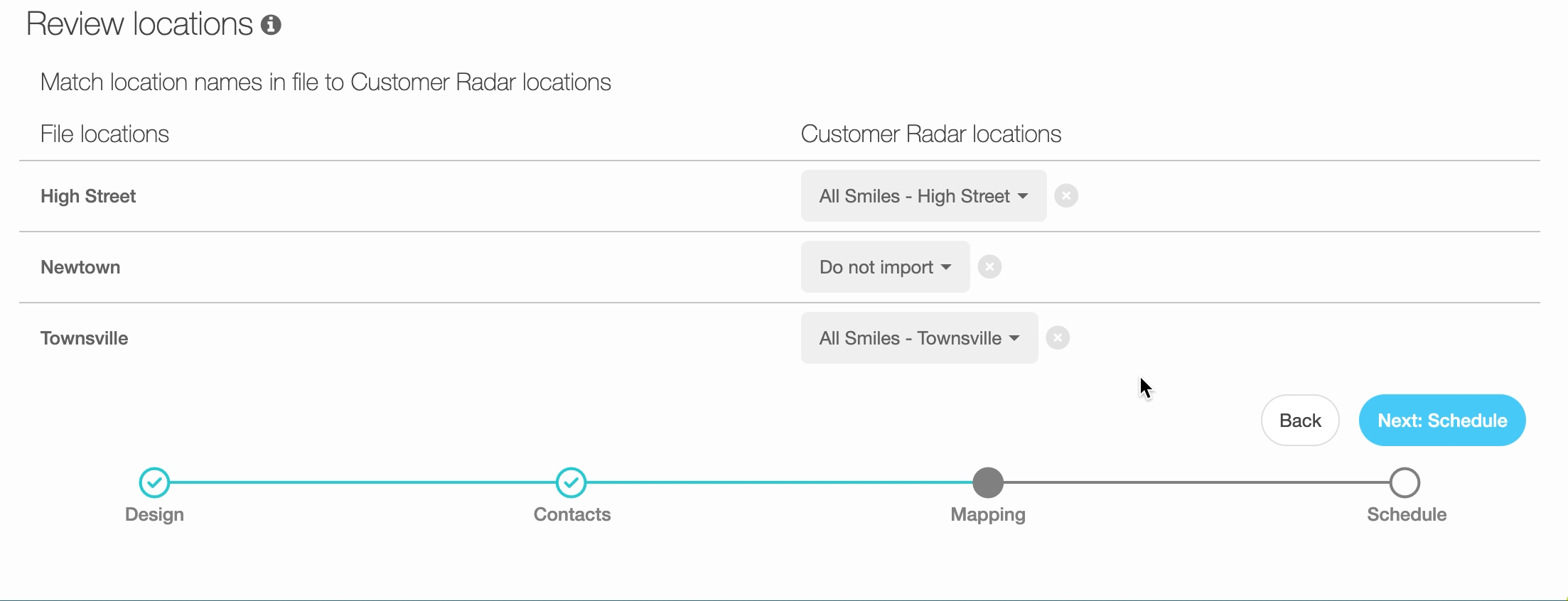Click the Newtown file location name
Screen dimensions: 1568x601
(x=80, y=267)
